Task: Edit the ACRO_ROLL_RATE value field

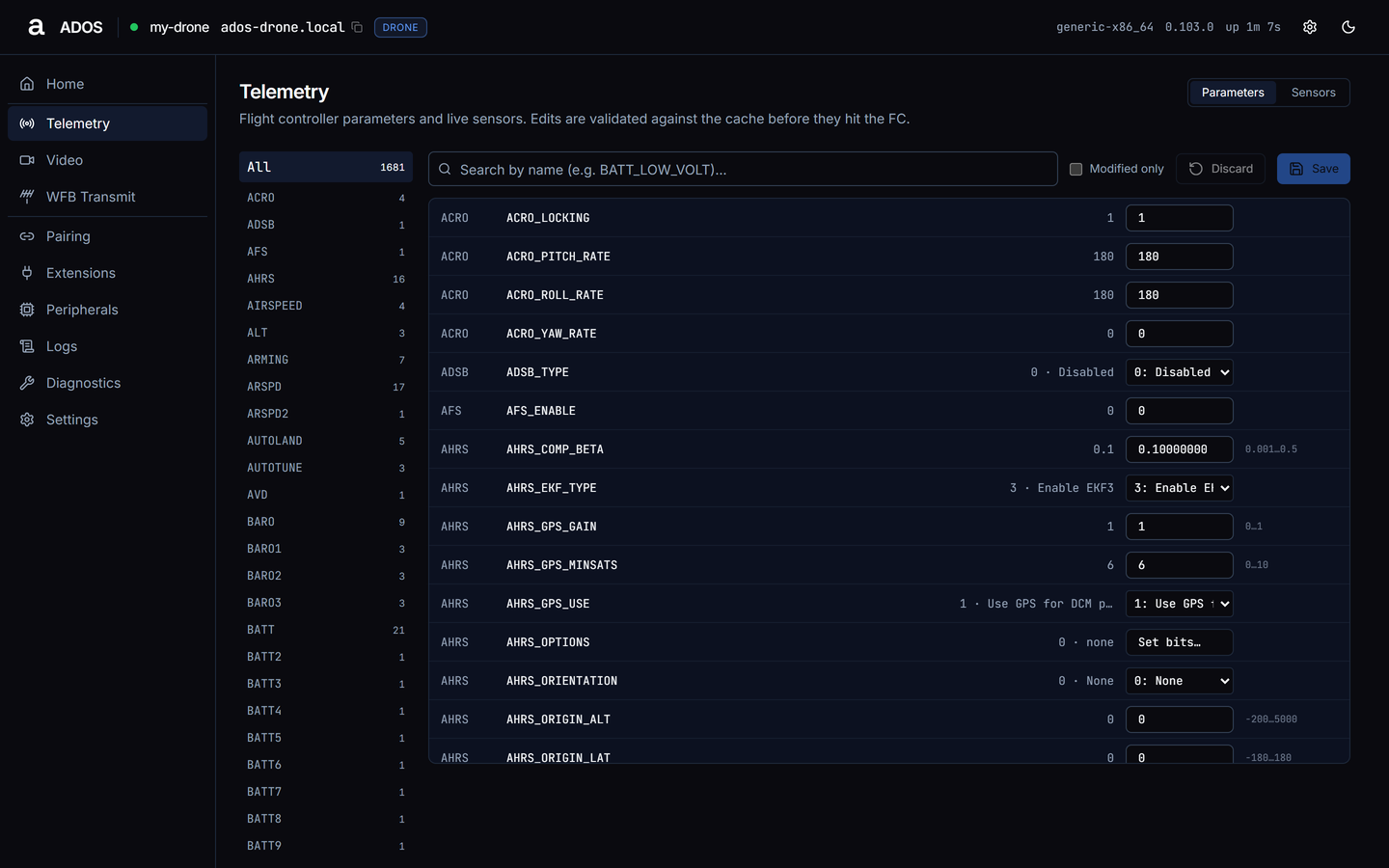Action: 1180,295
